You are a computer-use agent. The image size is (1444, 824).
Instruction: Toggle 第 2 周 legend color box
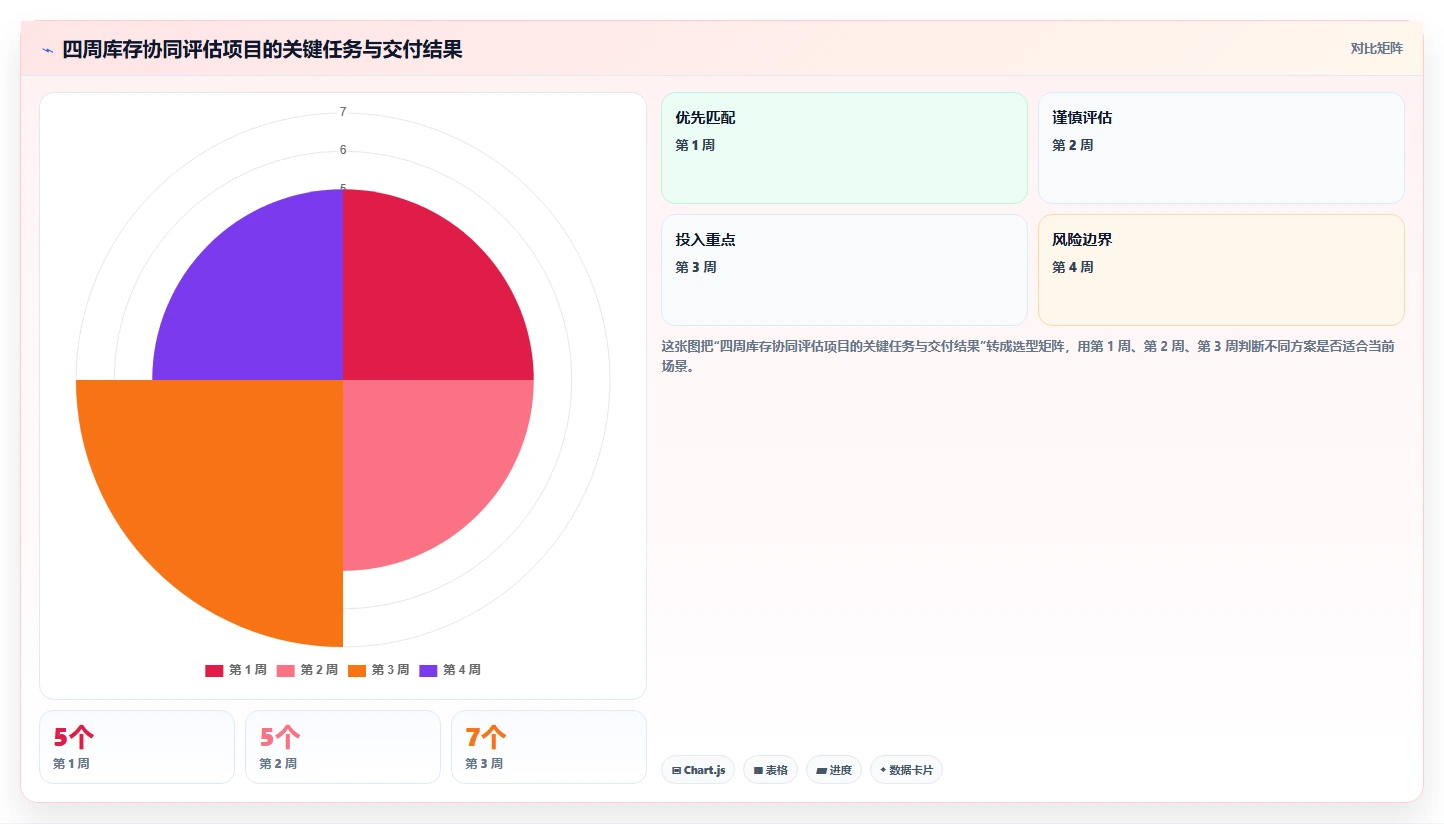[285, 670]
